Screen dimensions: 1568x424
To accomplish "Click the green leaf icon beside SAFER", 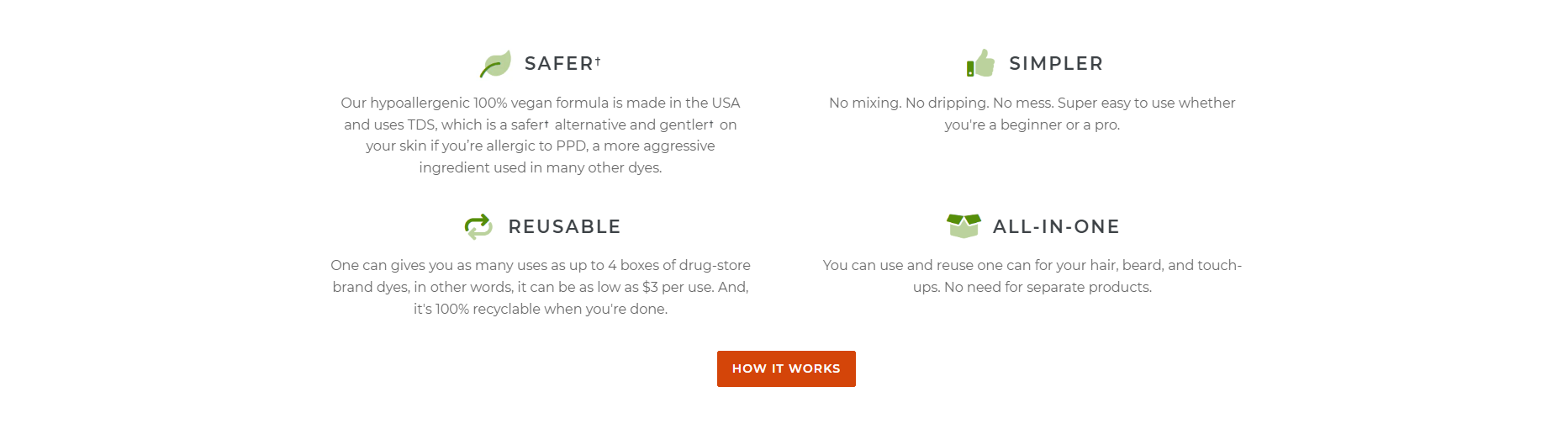I will click(x=495, y=64).
